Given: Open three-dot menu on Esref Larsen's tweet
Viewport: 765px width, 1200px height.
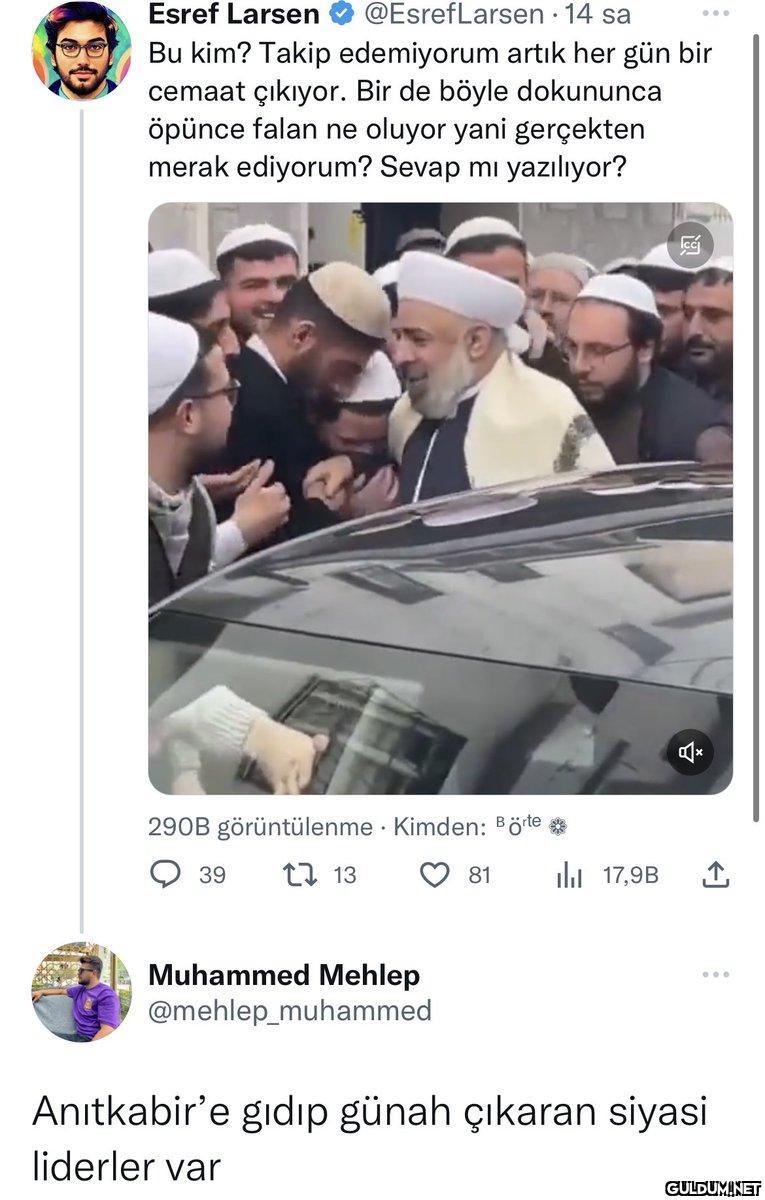Looking at the screenshot, I should tap(716, 14).
